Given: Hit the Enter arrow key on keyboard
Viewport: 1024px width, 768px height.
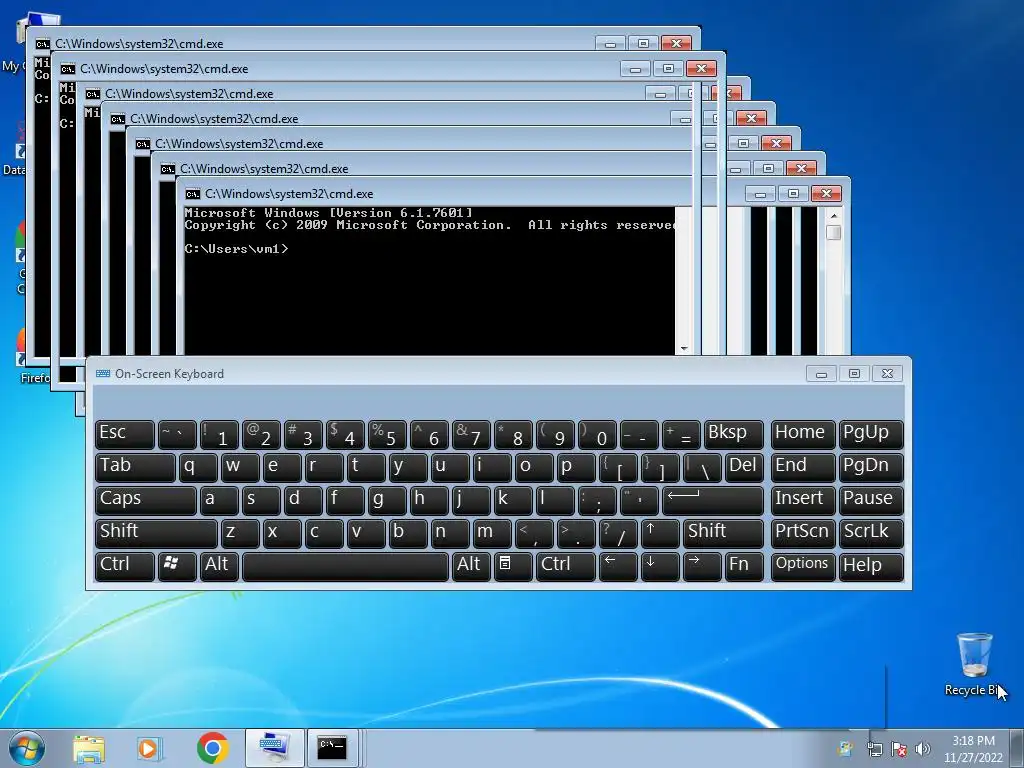Looking at the screenshot, I should pyautogui.click(x=712, y=500).
